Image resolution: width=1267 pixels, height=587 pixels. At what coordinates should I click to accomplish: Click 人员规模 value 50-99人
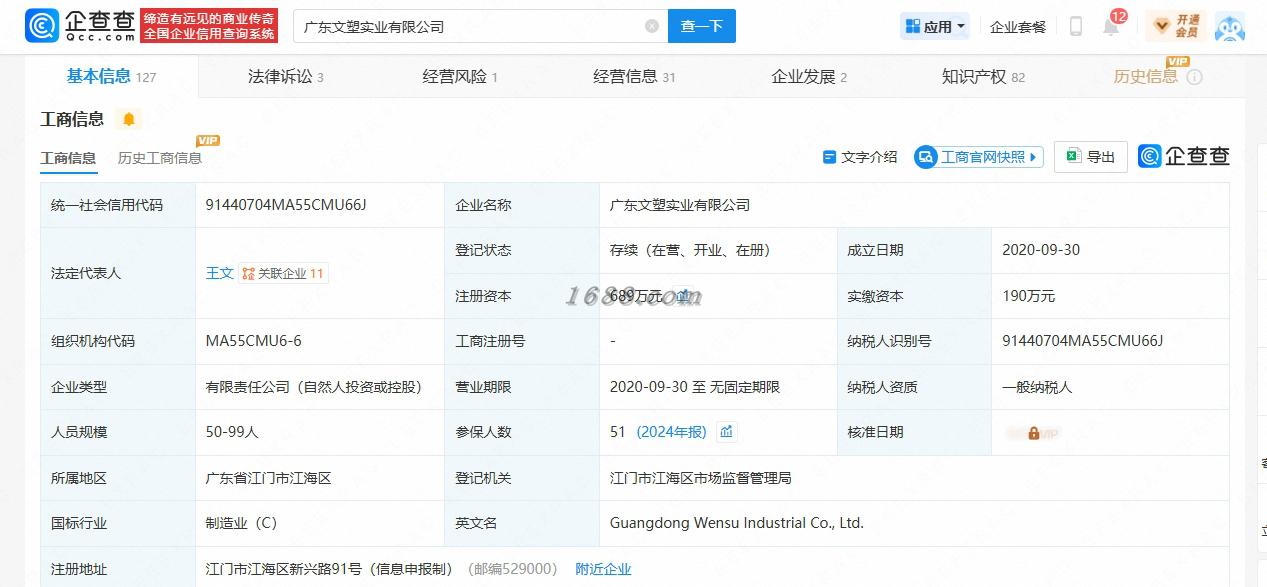[x=232, y=432]
